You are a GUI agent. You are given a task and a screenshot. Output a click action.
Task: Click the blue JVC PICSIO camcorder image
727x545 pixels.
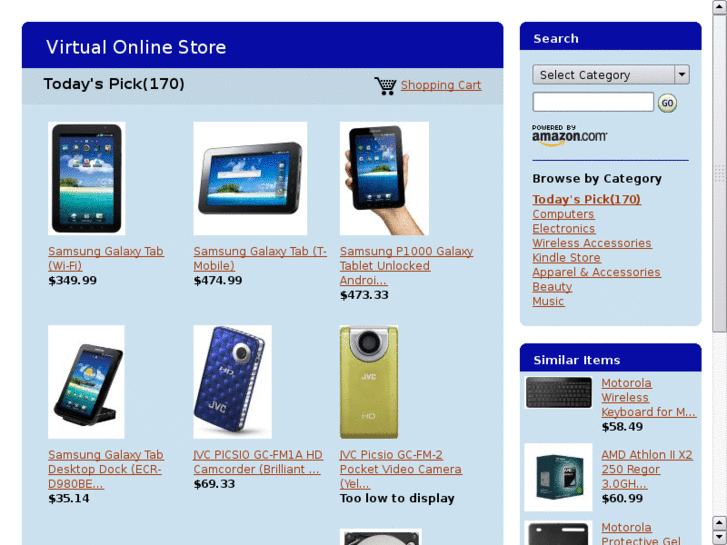pyautogui.click(x=232, y=382)
